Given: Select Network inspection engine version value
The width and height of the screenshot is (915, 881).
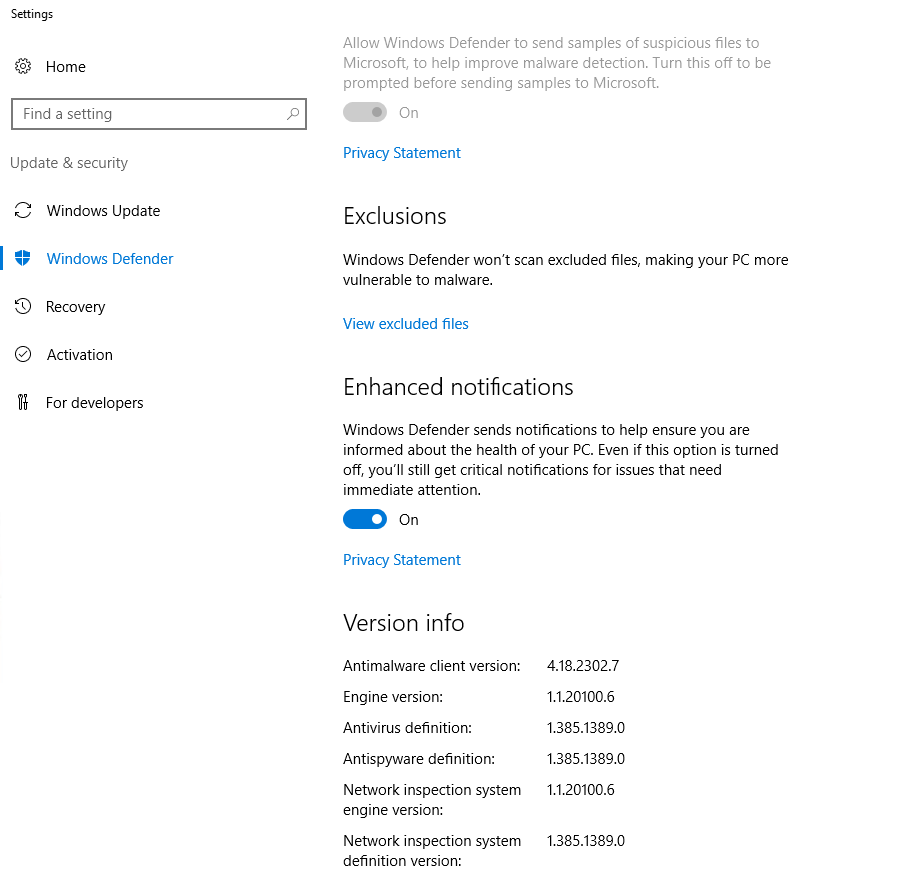Looking at the screenshot, I should (581, 789).
